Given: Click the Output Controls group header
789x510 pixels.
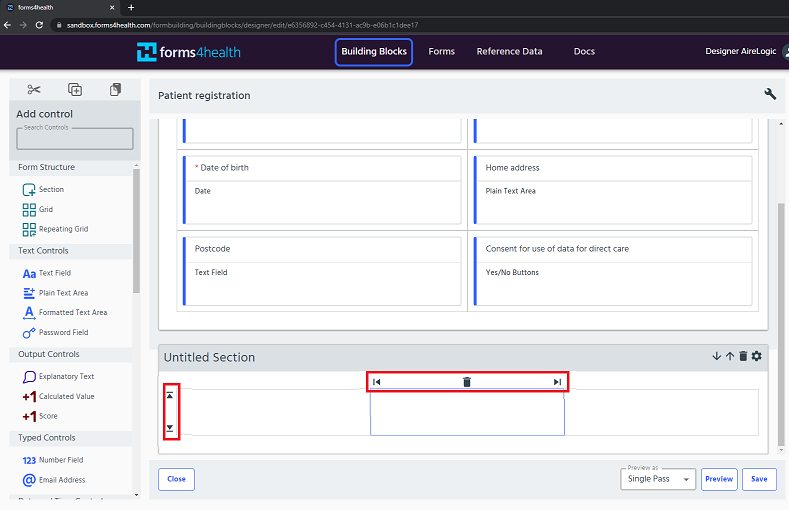Looking at the screenshot, I should point(71,355).
